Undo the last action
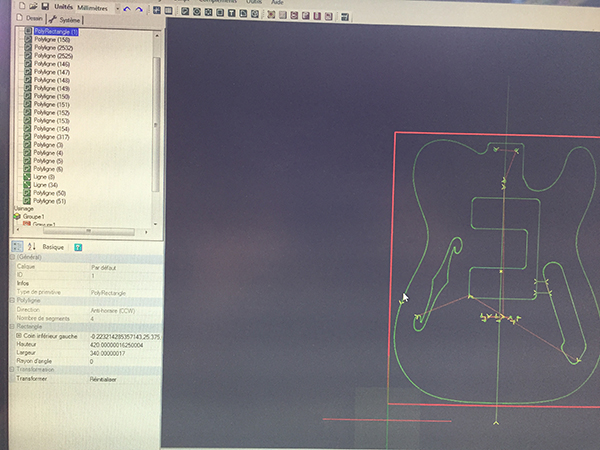 tap(127, 9)
